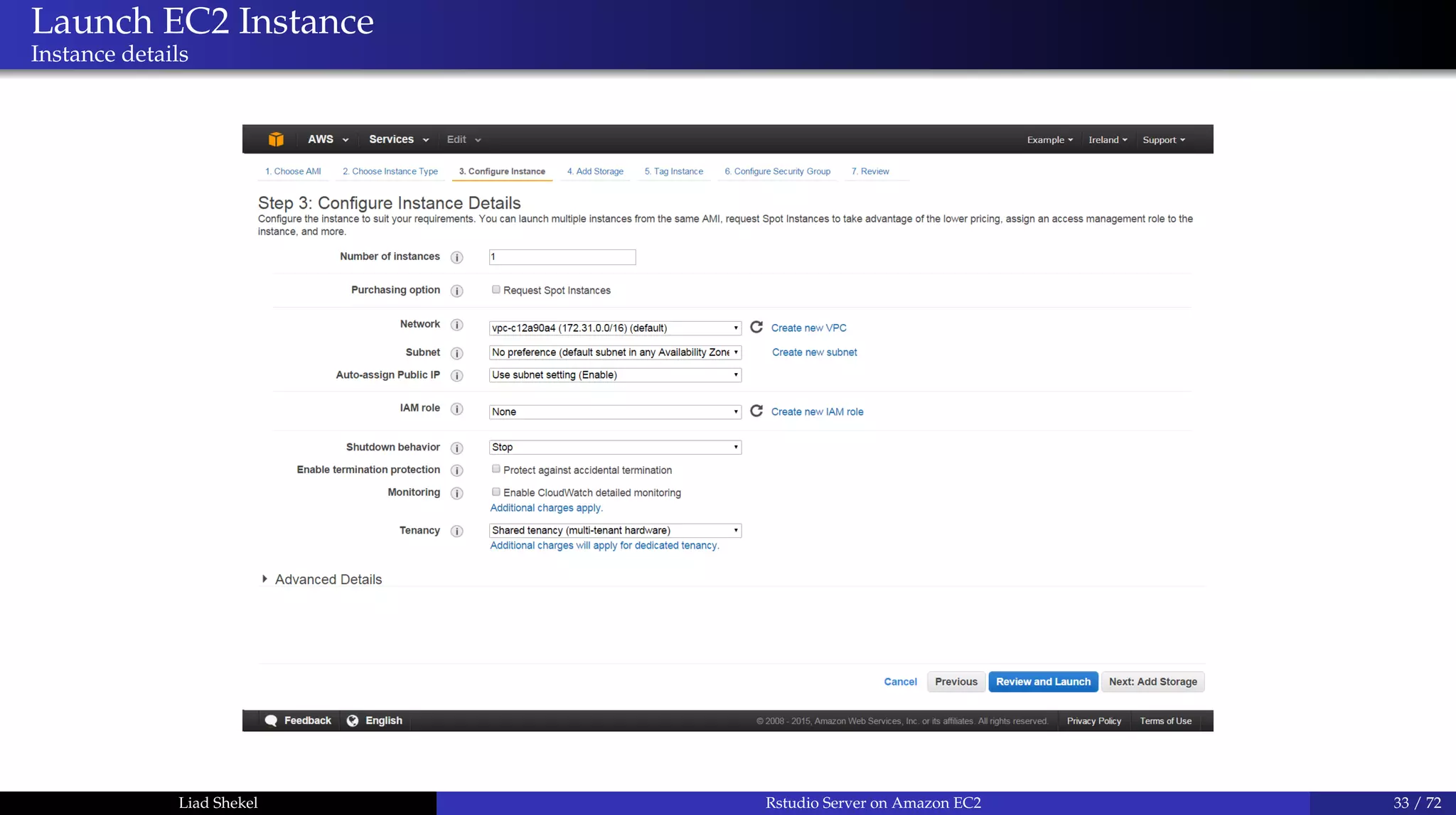The width and height of the screenshot is (1456, 815).
Task: Open info icon for Number of instances
Action: pos(457,257)
